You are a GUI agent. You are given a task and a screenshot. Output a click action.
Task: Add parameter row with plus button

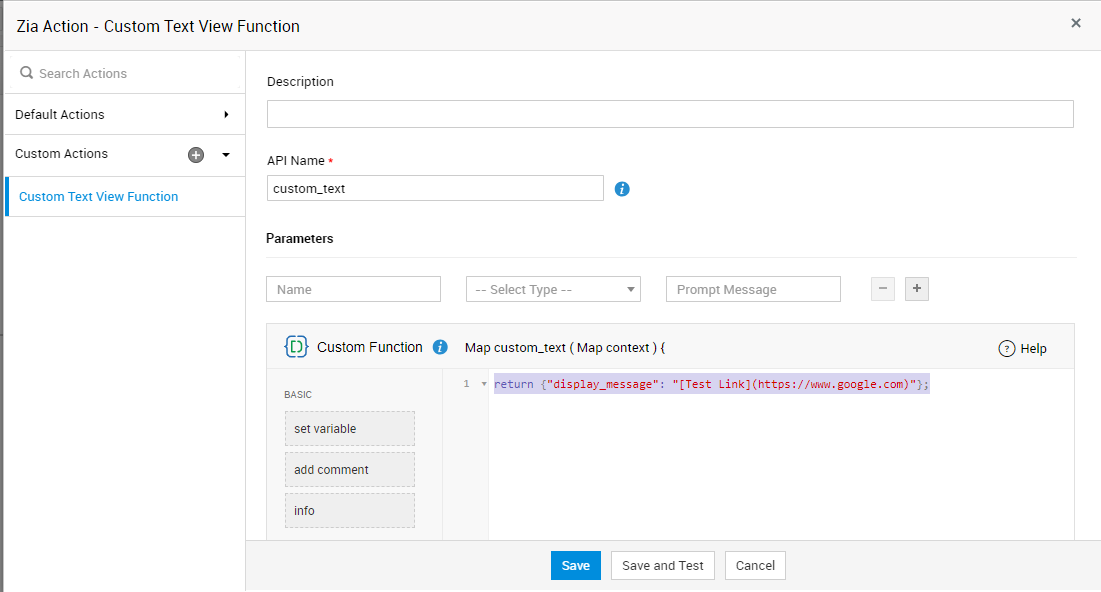917,289
